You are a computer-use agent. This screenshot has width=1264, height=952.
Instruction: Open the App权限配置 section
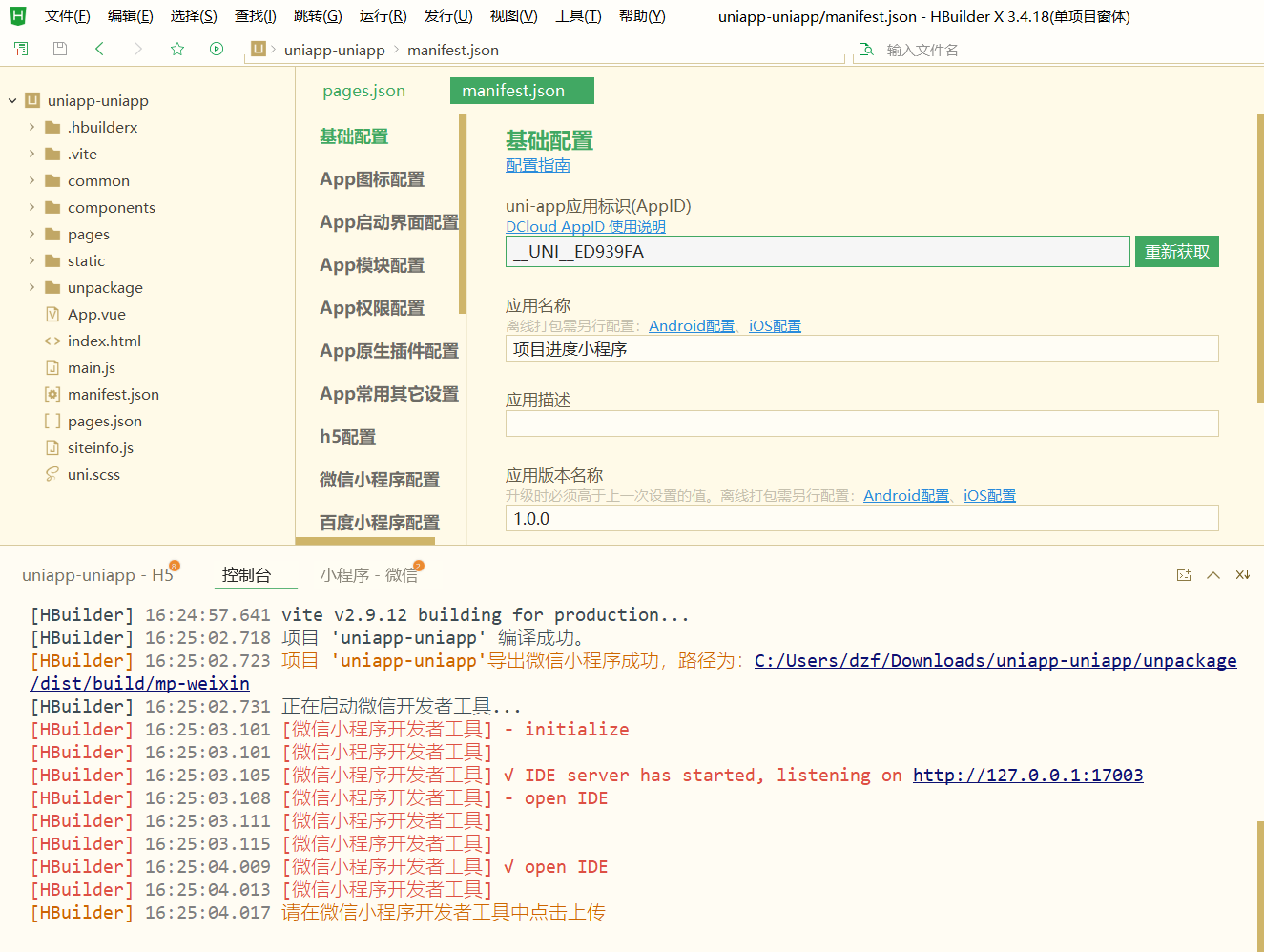[x=372, y=308]
